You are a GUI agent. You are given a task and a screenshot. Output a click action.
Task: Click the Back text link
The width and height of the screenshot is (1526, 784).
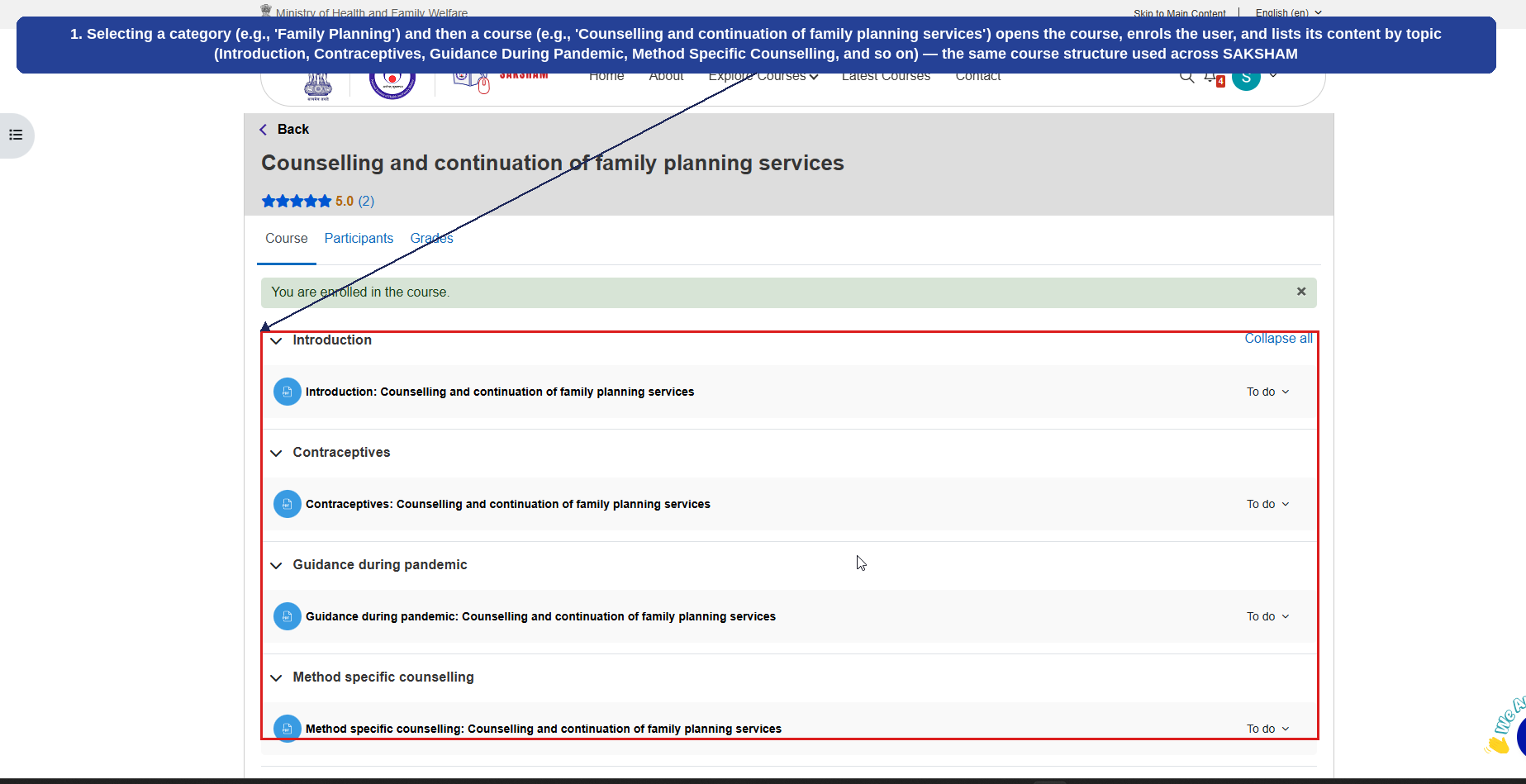point(293,130)
